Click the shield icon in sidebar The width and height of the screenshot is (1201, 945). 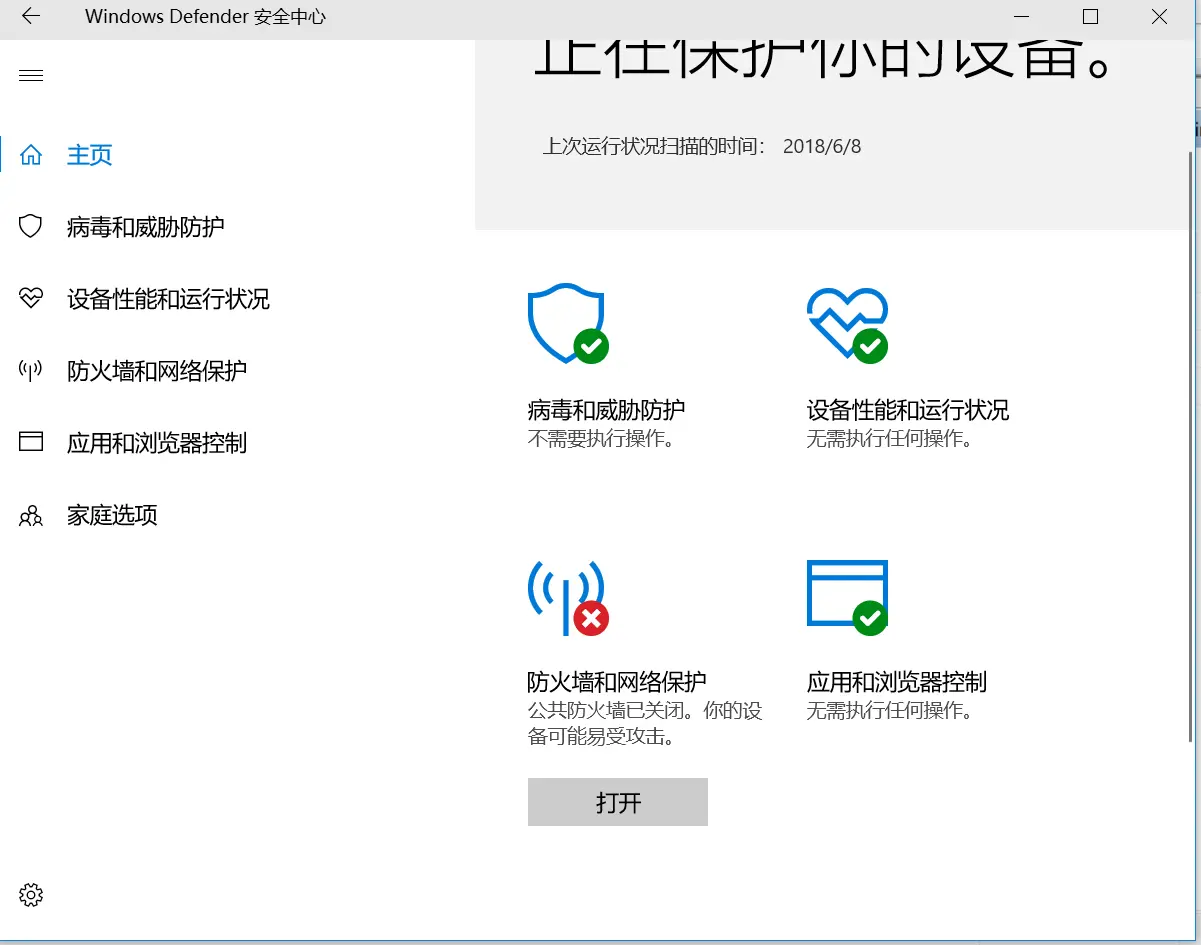coord(31,226)
